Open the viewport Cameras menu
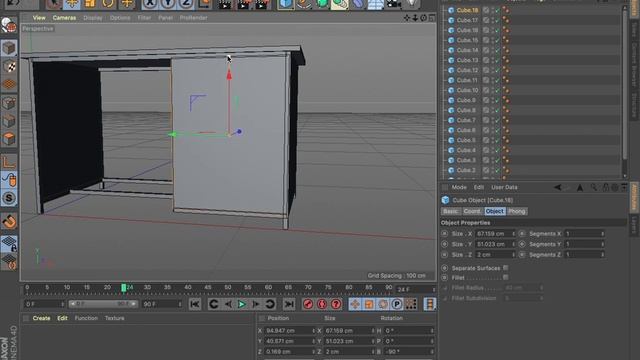640x360 pixels. pos(64,18)
